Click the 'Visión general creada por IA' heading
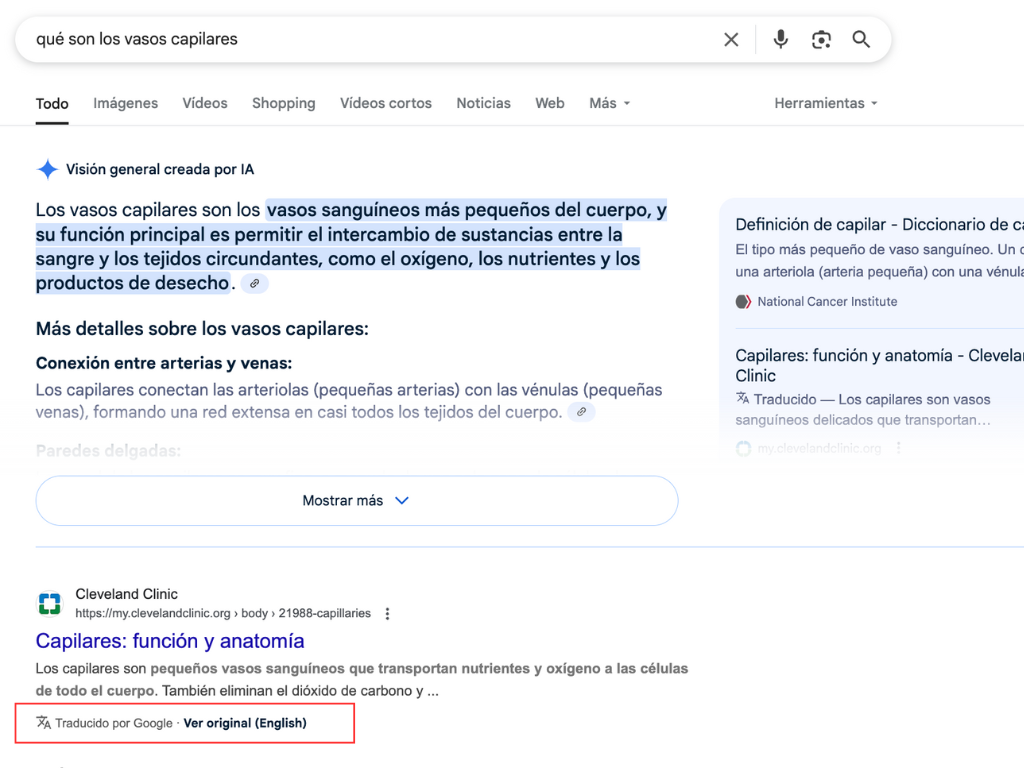Screen dimensions: 1024x768 [x=160, y=170]
